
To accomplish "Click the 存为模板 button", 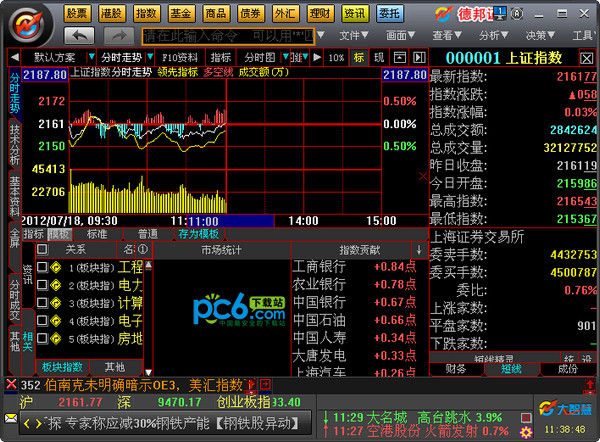I will coord(198,233).
